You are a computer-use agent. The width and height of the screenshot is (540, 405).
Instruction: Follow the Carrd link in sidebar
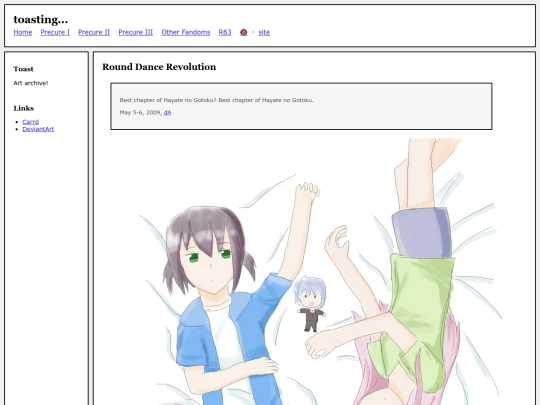[x=31, y=122]
